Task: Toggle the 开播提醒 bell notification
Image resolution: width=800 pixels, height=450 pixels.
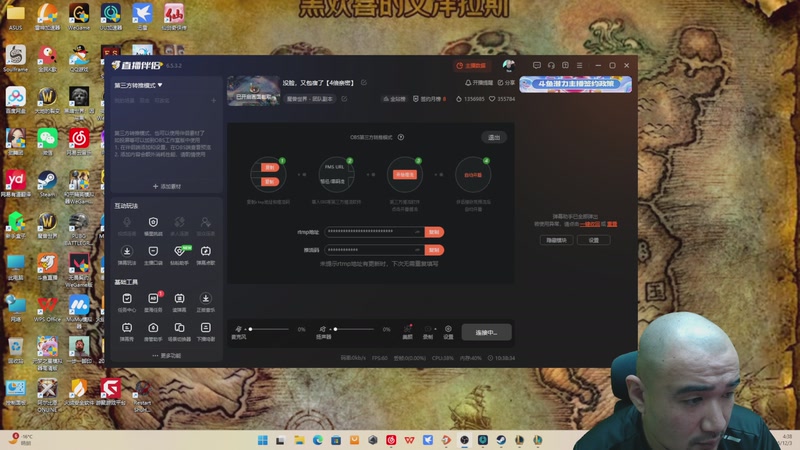Action: tap(479, 83)
